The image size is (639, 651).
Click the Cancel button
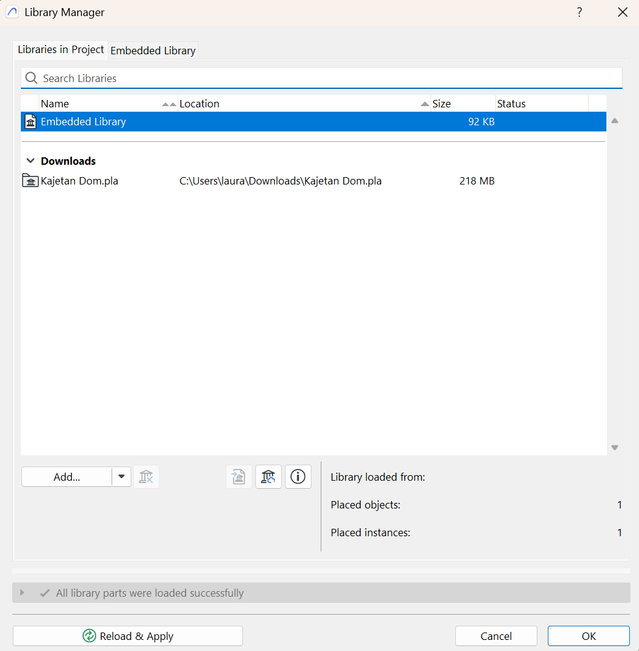496,636
